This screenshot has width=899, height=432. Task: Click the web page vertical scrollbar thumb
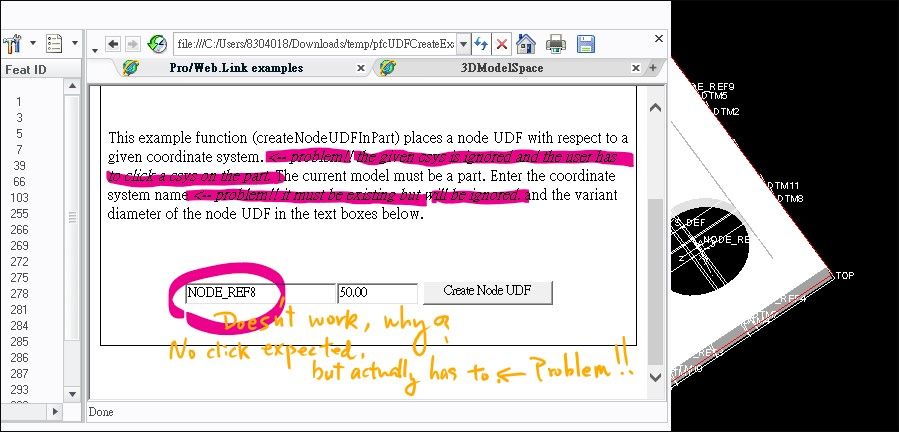[656, 281]
